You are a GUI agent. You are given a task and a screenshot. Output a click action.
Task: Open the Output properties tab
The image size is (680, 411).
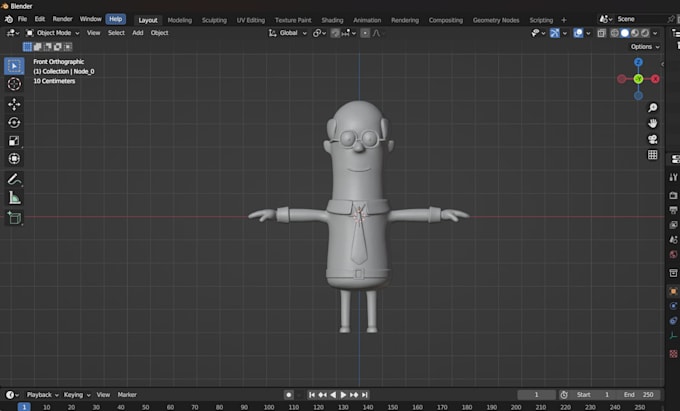[x=673, y=210]
